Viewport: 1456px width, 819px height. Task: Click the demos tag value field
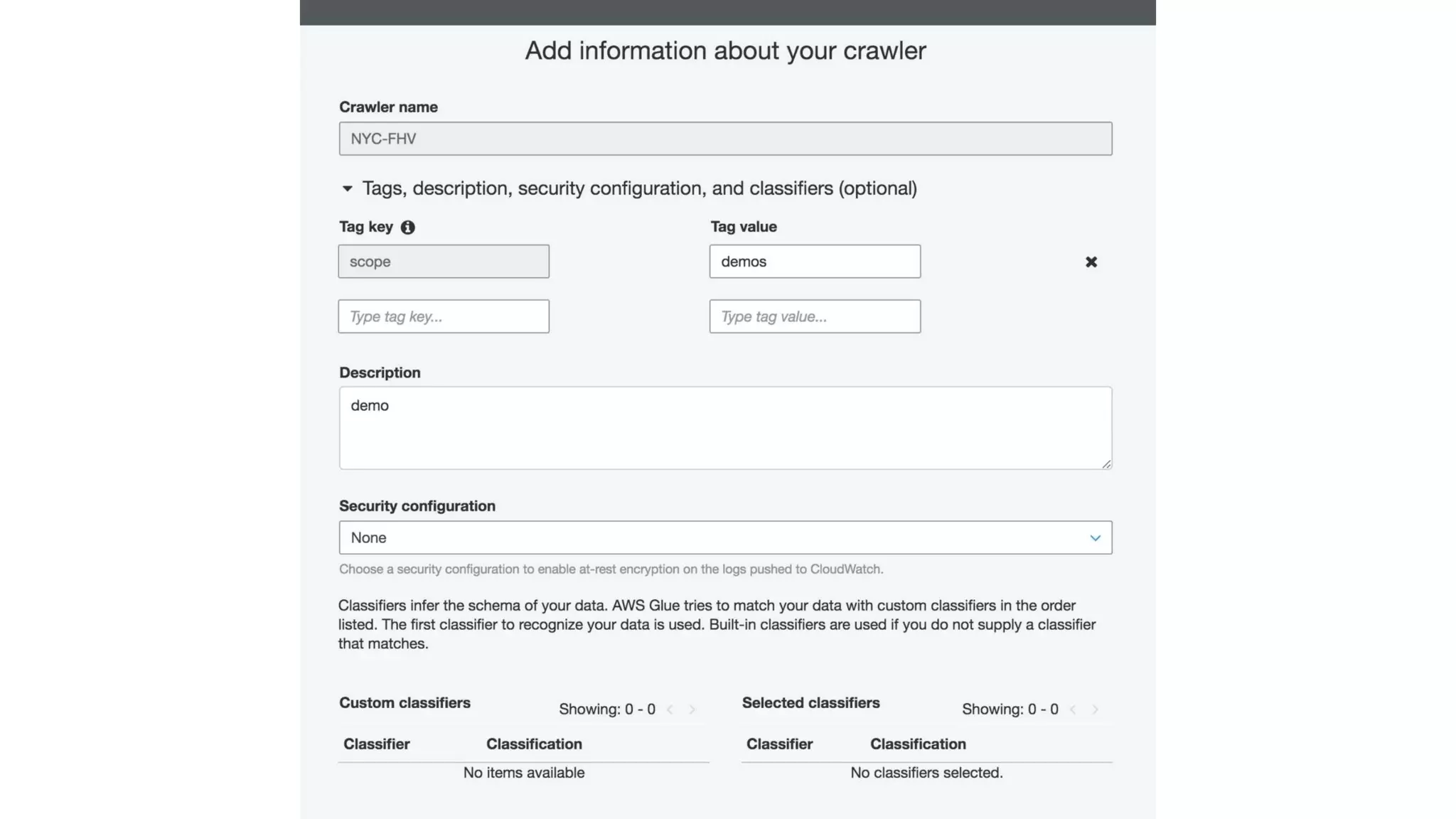[x=815, y=262]
